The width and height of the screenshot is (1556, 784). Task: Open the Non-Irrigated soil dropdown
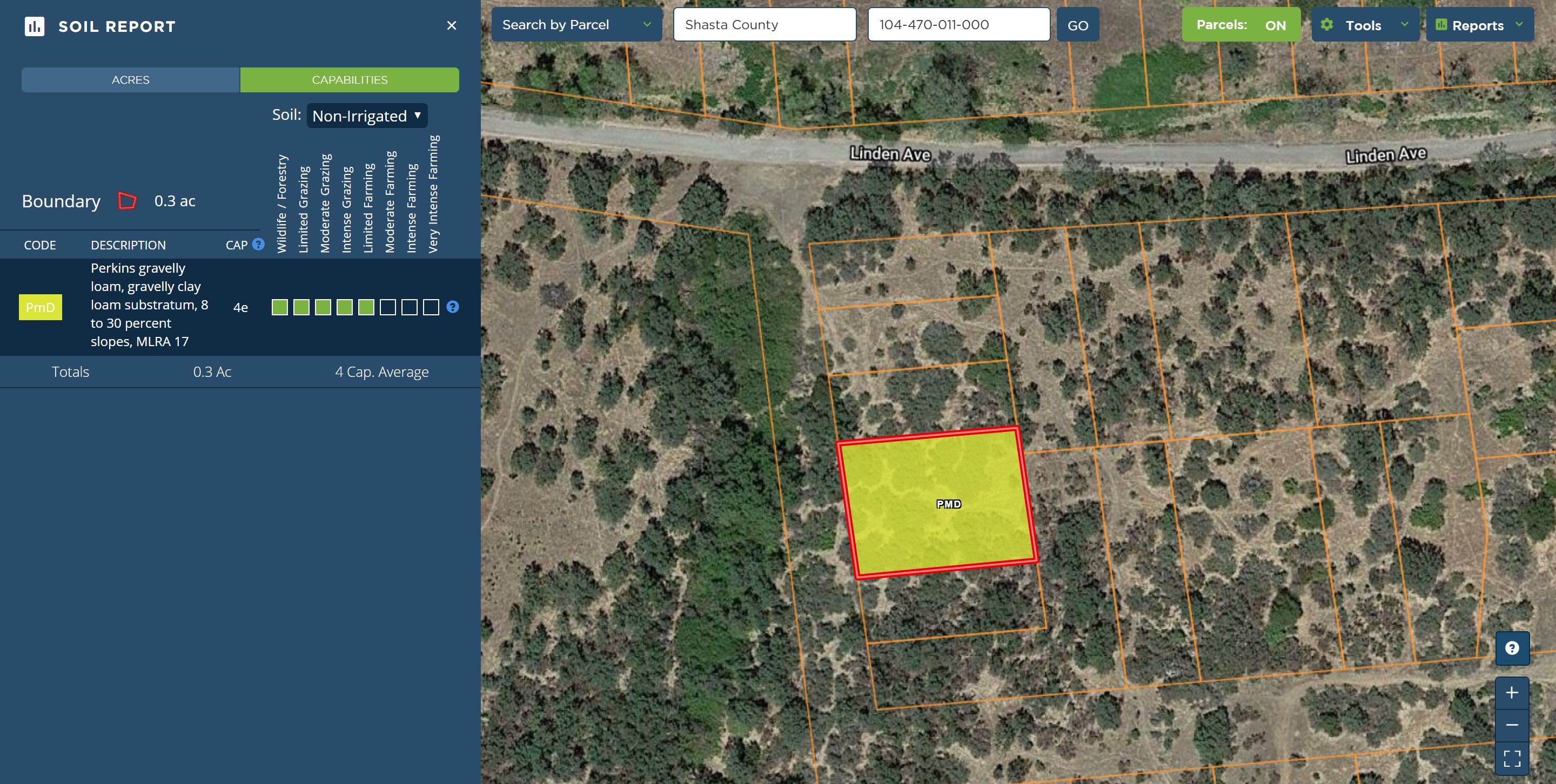[x=367, y=116]
